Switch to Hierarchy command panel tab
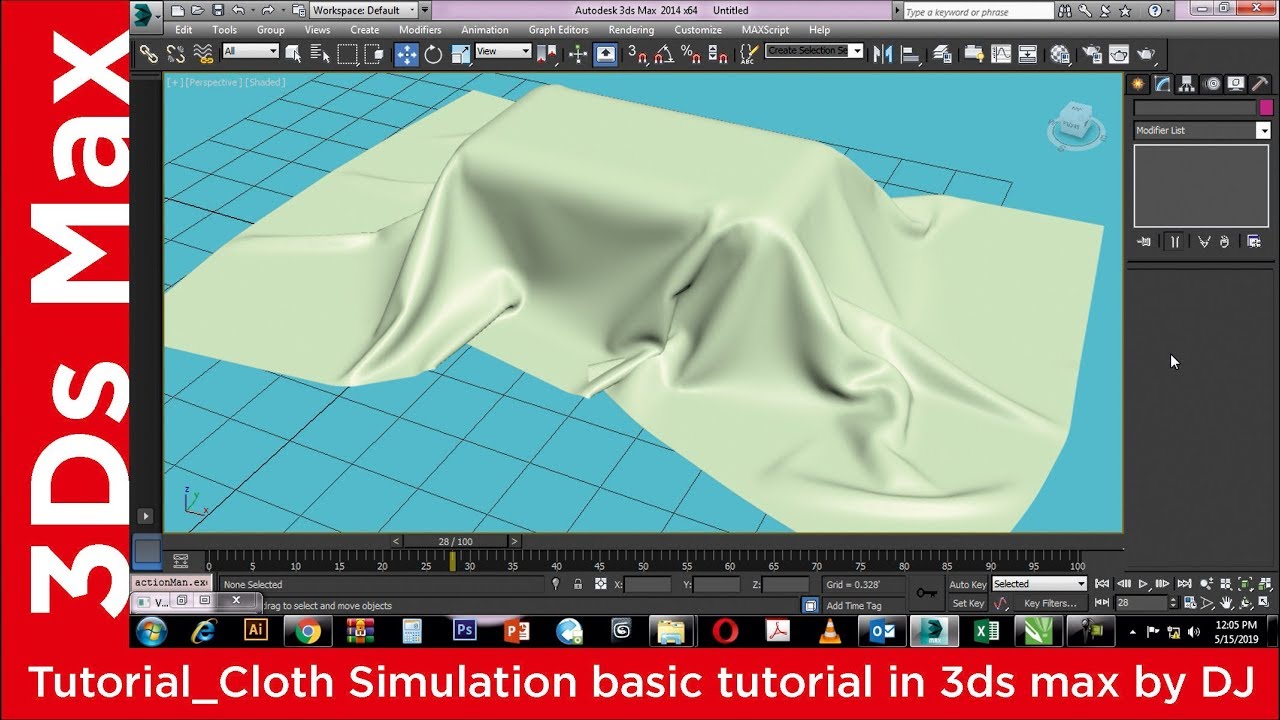The height and width of the screenshot is (720, 1280). tap(1187, 84)
